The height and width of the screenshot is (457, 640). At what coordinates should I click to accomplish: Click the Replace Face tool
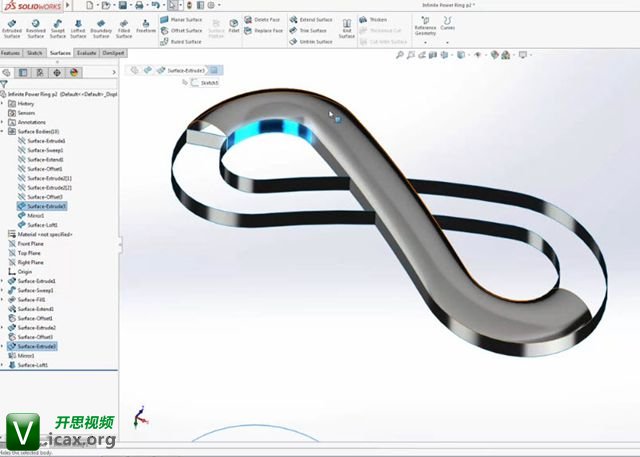coord(263,31)
